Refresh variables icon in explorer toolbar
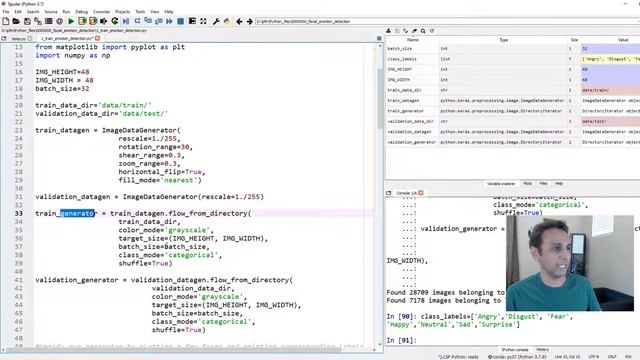The width and height of the screenshot is (640, 360). (432, 31)
